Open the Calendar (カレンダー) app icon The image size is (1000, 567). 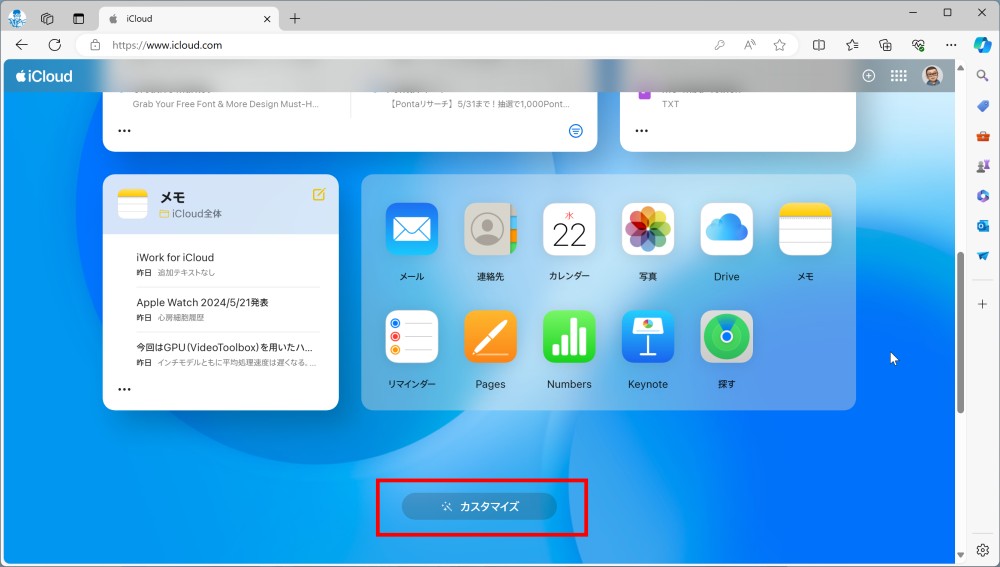(569, 229)
